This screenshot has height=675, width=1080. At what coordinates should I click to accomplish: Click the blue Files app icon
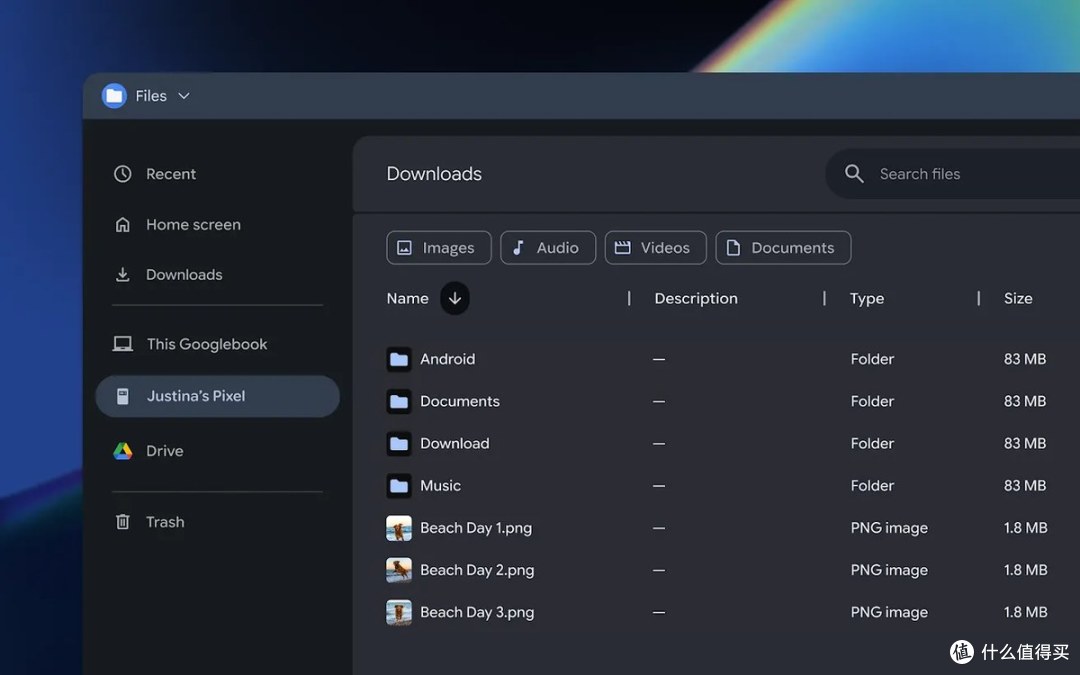click(114, 96)
